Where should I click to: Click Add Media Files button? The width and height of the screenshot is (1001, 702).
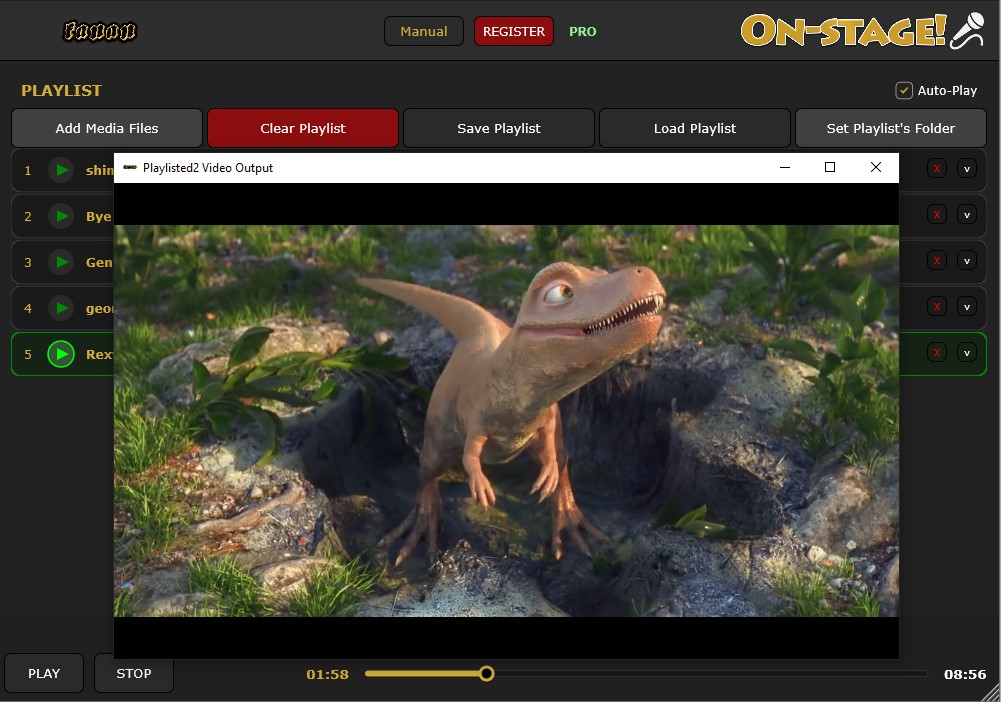coord(107,128)
